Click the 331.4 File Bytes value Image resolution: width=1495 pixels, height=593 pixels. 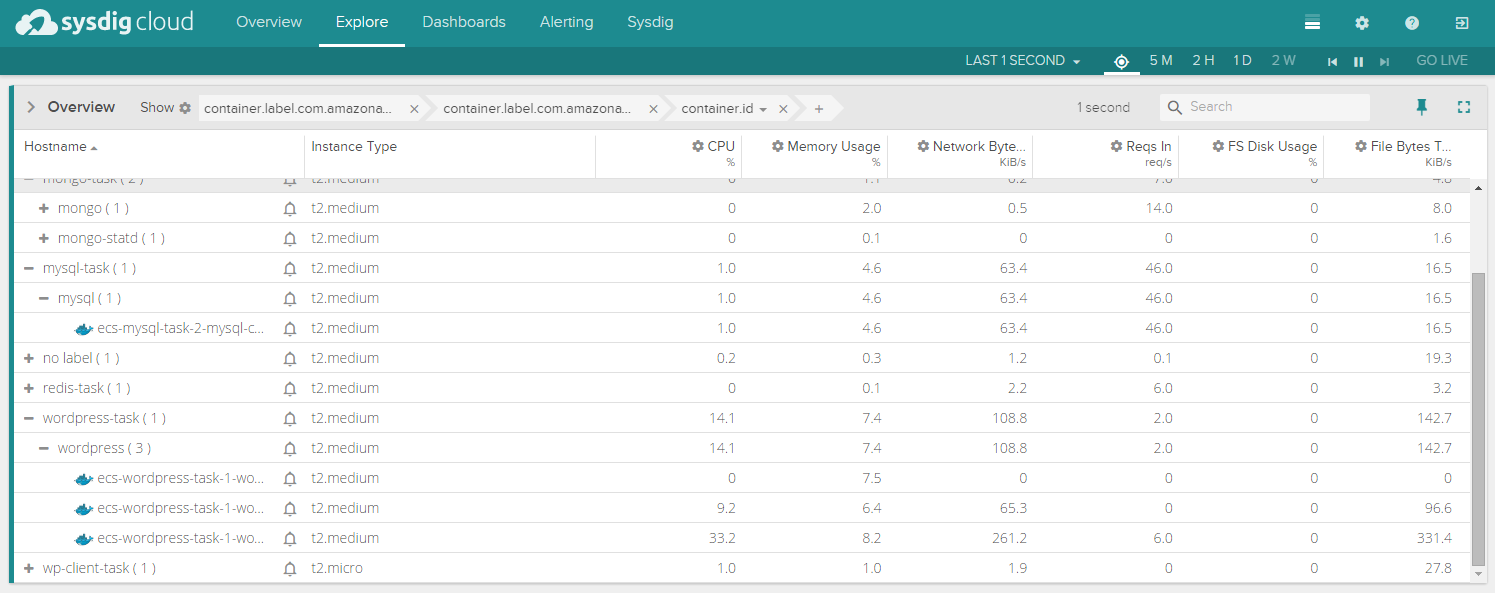coord(1434,538)
